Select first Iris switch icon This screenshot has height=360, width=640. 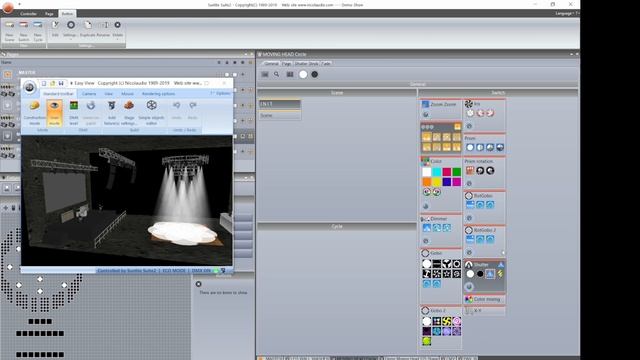coord(470,113)
